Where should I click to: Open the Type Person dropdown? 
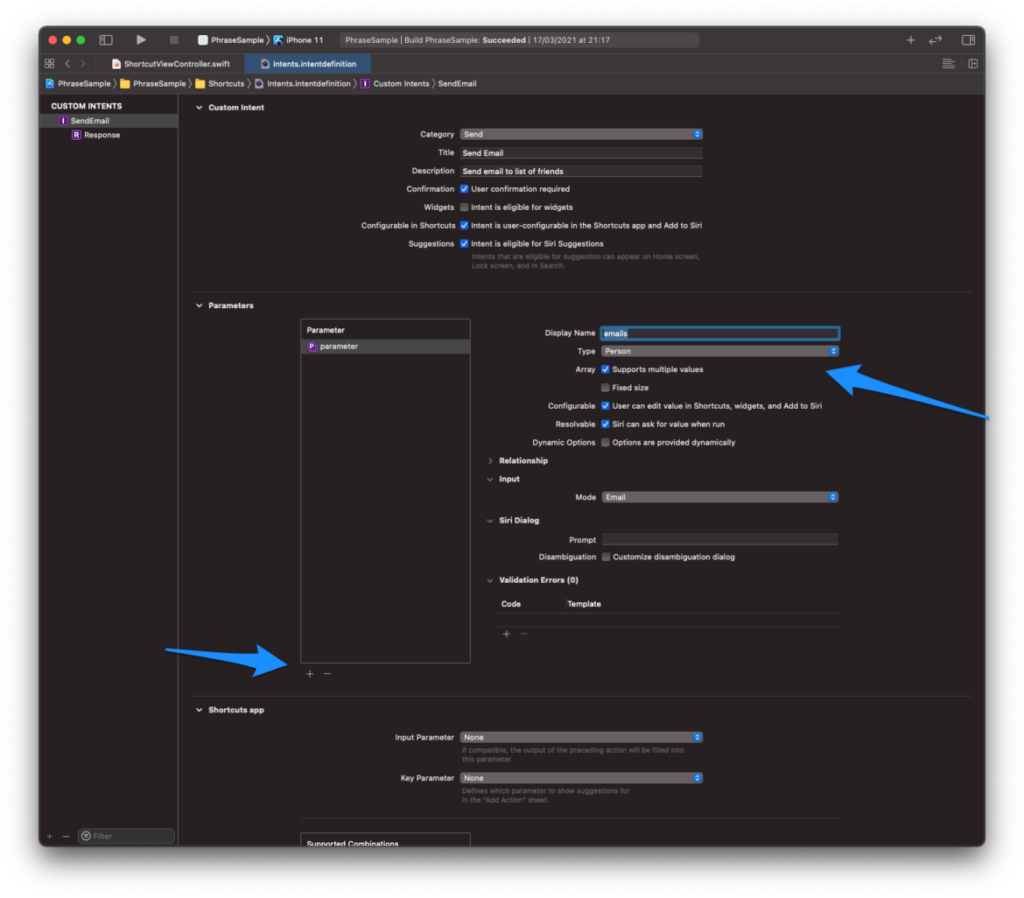720,351
